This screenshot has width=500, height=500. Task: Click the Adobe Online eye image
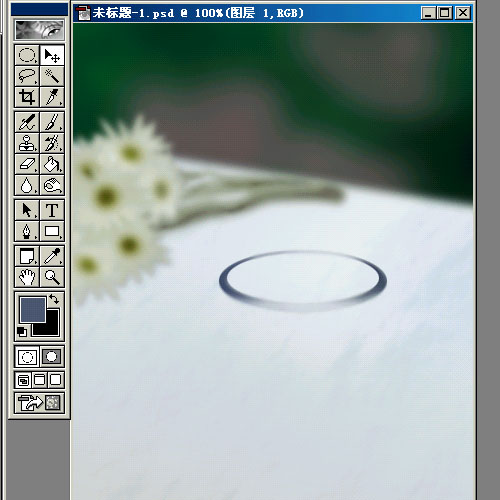point(39,29)
